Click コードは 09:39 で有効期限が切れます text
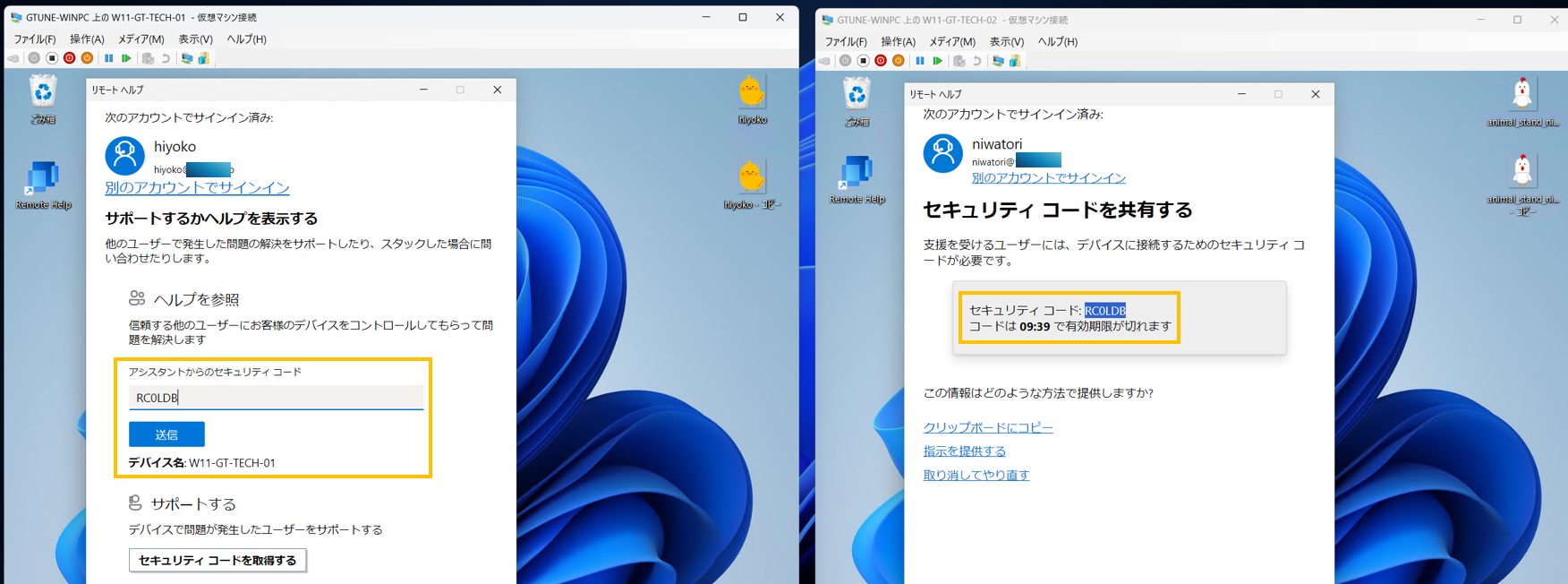The height and width of the screenshot is (584, 1568). coord(1069,327)
